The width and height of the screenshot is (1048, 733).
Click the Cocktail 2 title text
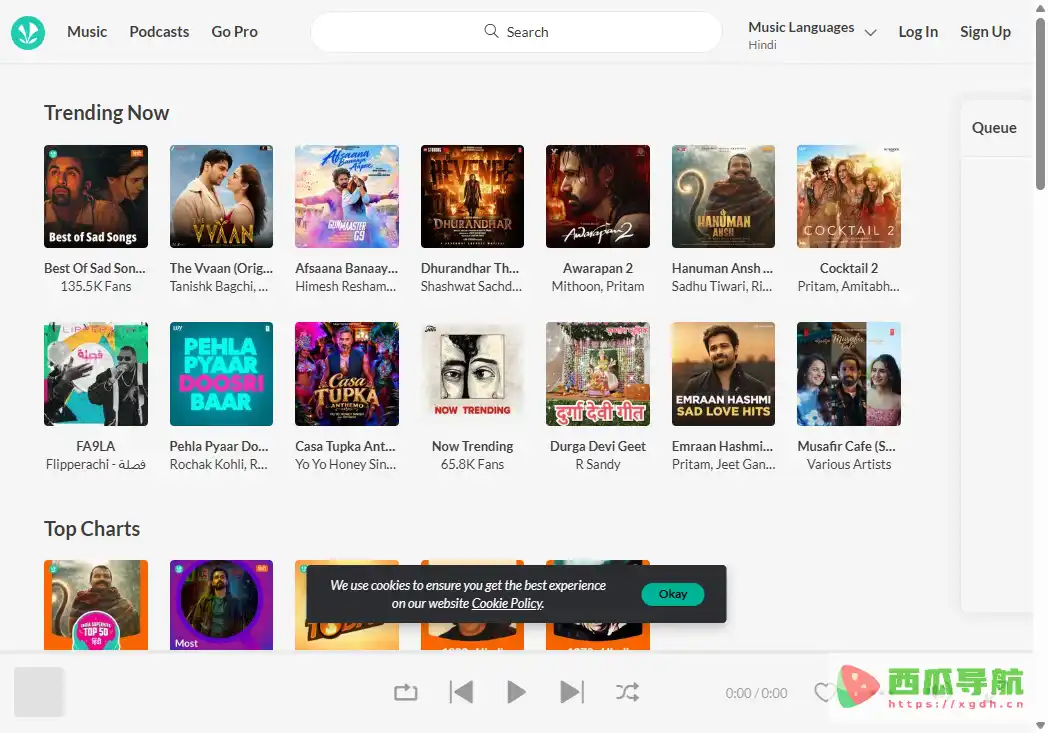(849, 268)
